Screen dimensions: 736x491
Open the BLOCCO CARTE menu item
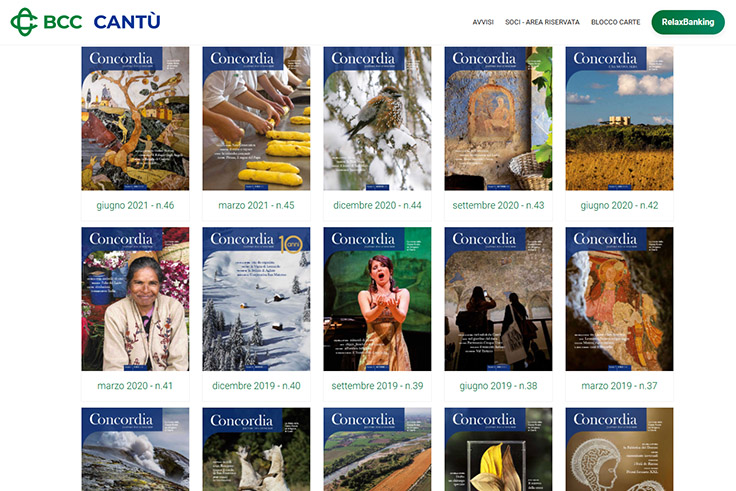point(615,22)
